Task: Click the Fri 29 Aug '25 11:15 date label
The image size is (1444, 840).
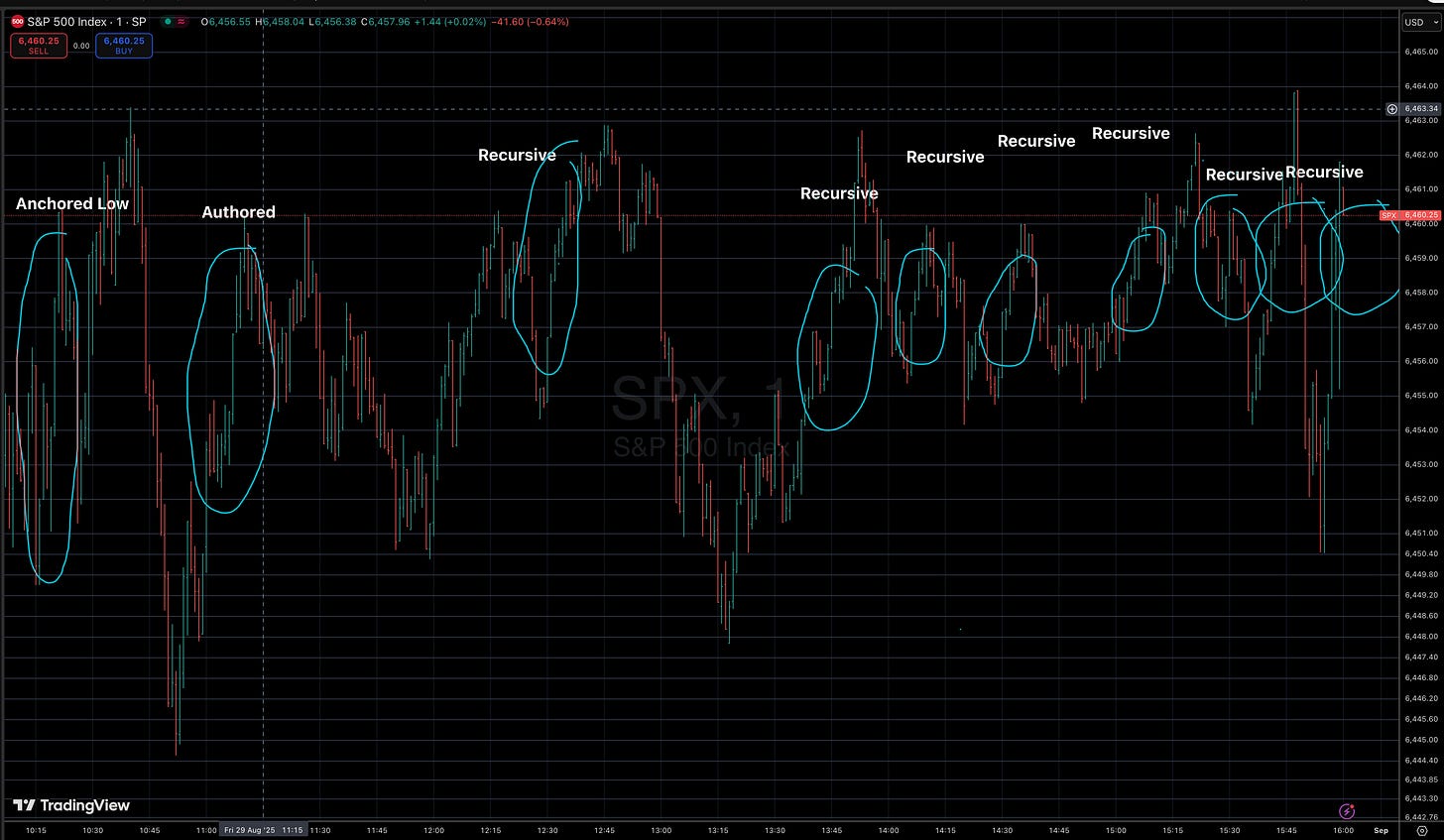Action: tap(263, 829)
